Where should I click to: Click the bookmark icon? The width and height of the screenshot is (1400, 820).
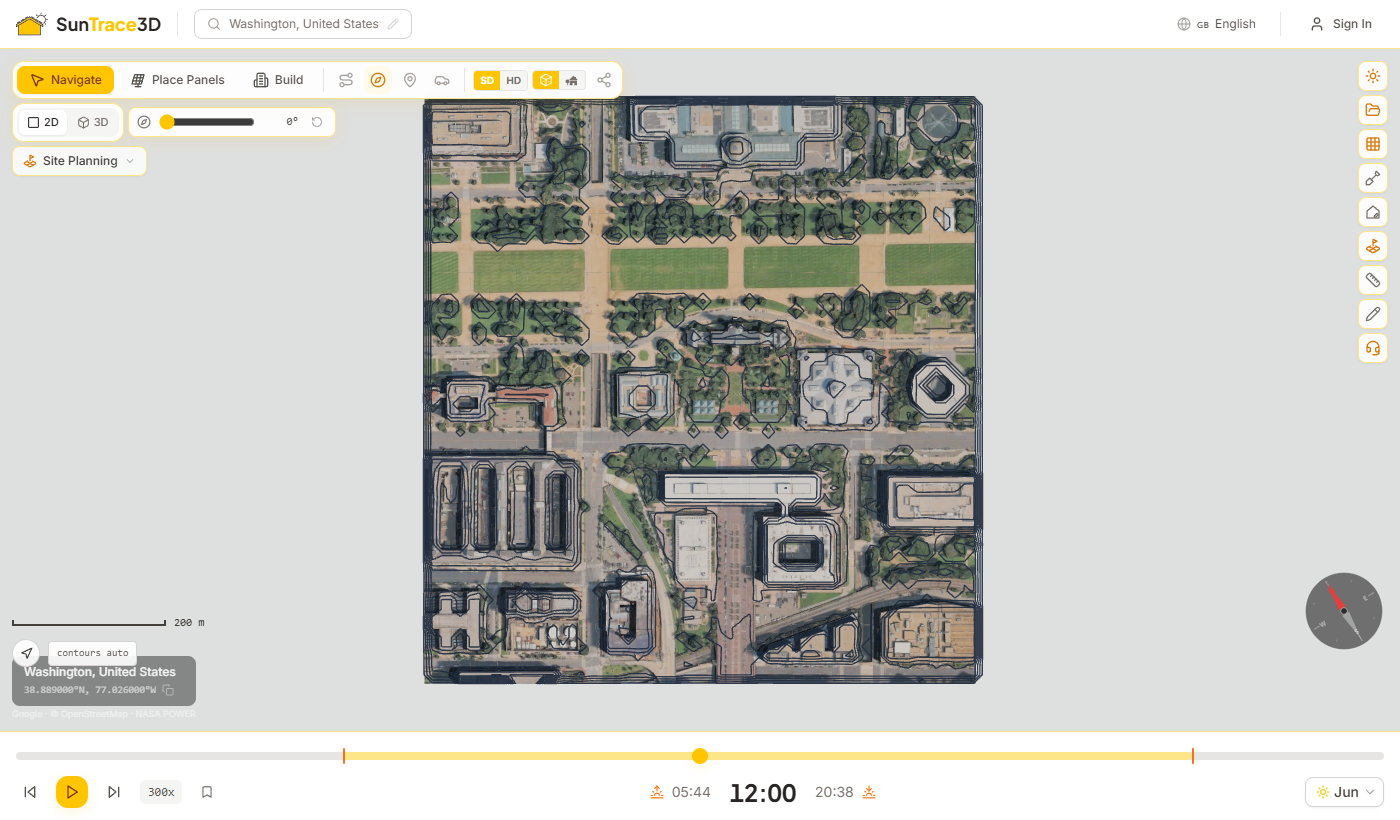(207, 792)
